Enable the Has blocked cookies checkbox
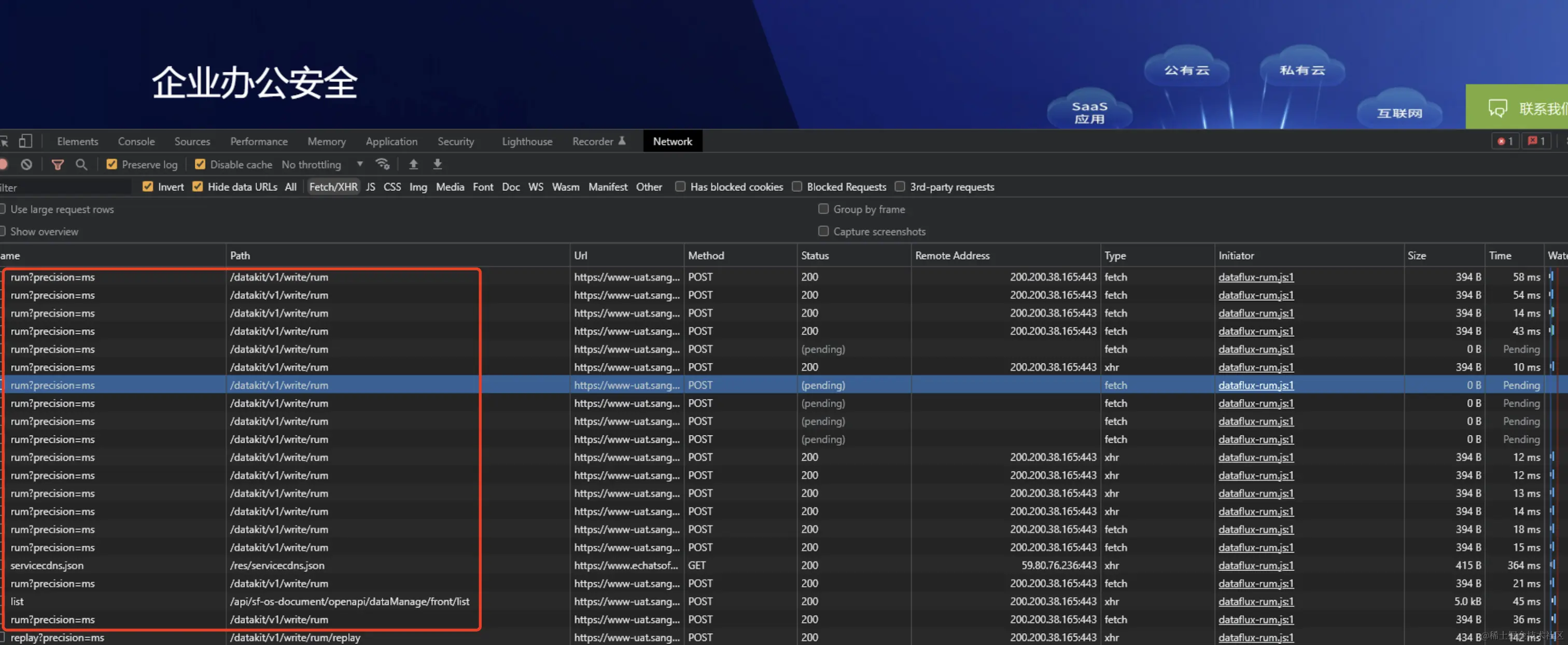 [680, 187]
